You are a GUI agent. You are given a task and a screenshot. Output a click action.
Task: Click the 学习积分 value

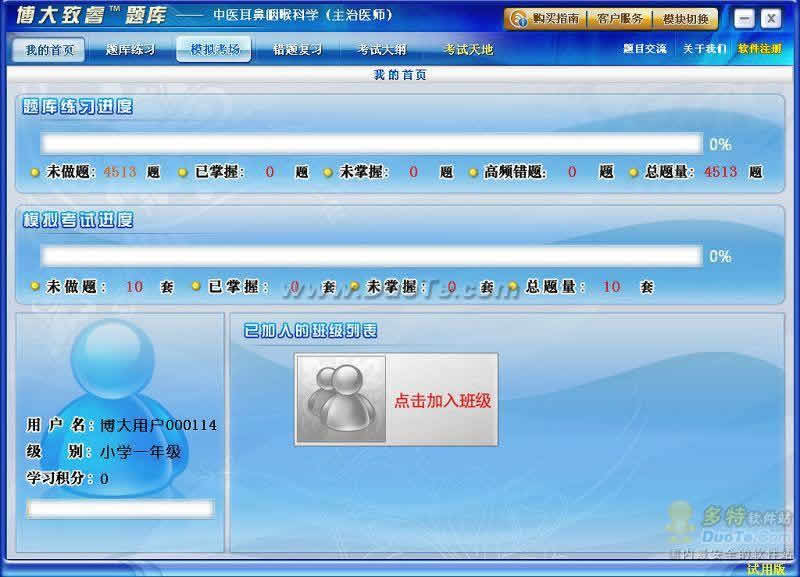104,479
